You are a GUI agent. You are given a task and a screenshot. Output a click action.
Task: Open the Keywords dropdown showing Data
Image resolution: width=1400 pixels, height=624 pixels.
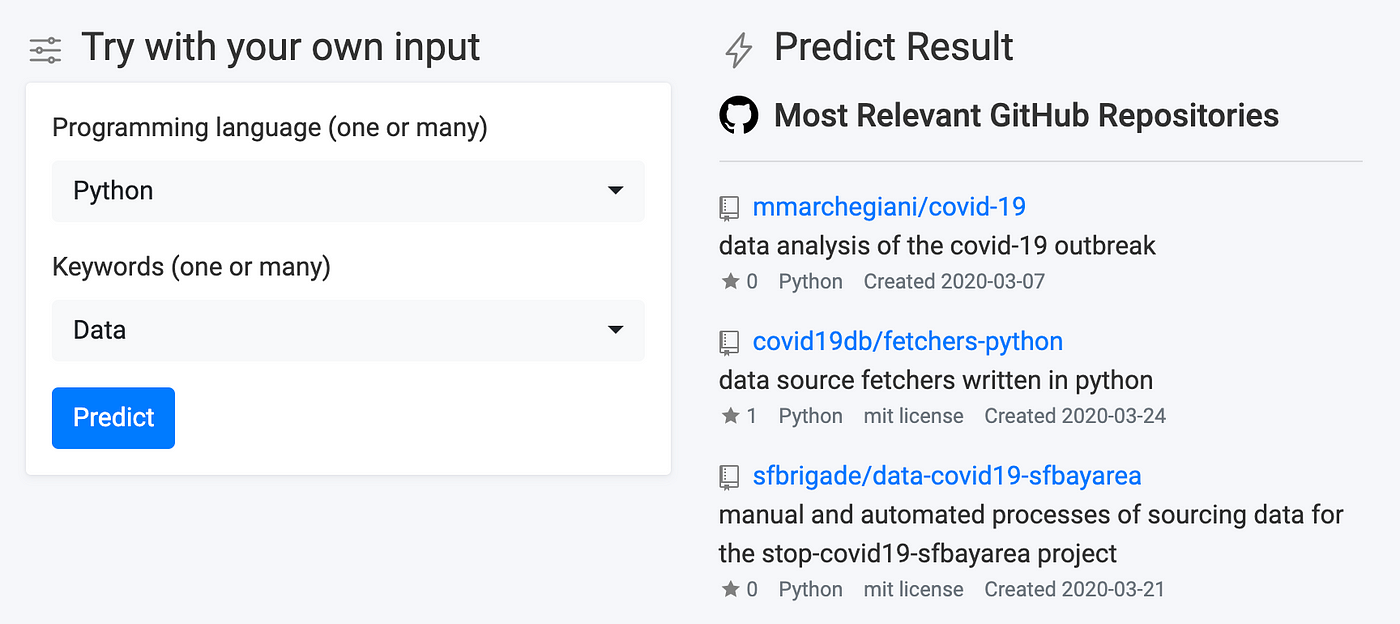pos(348,330)
